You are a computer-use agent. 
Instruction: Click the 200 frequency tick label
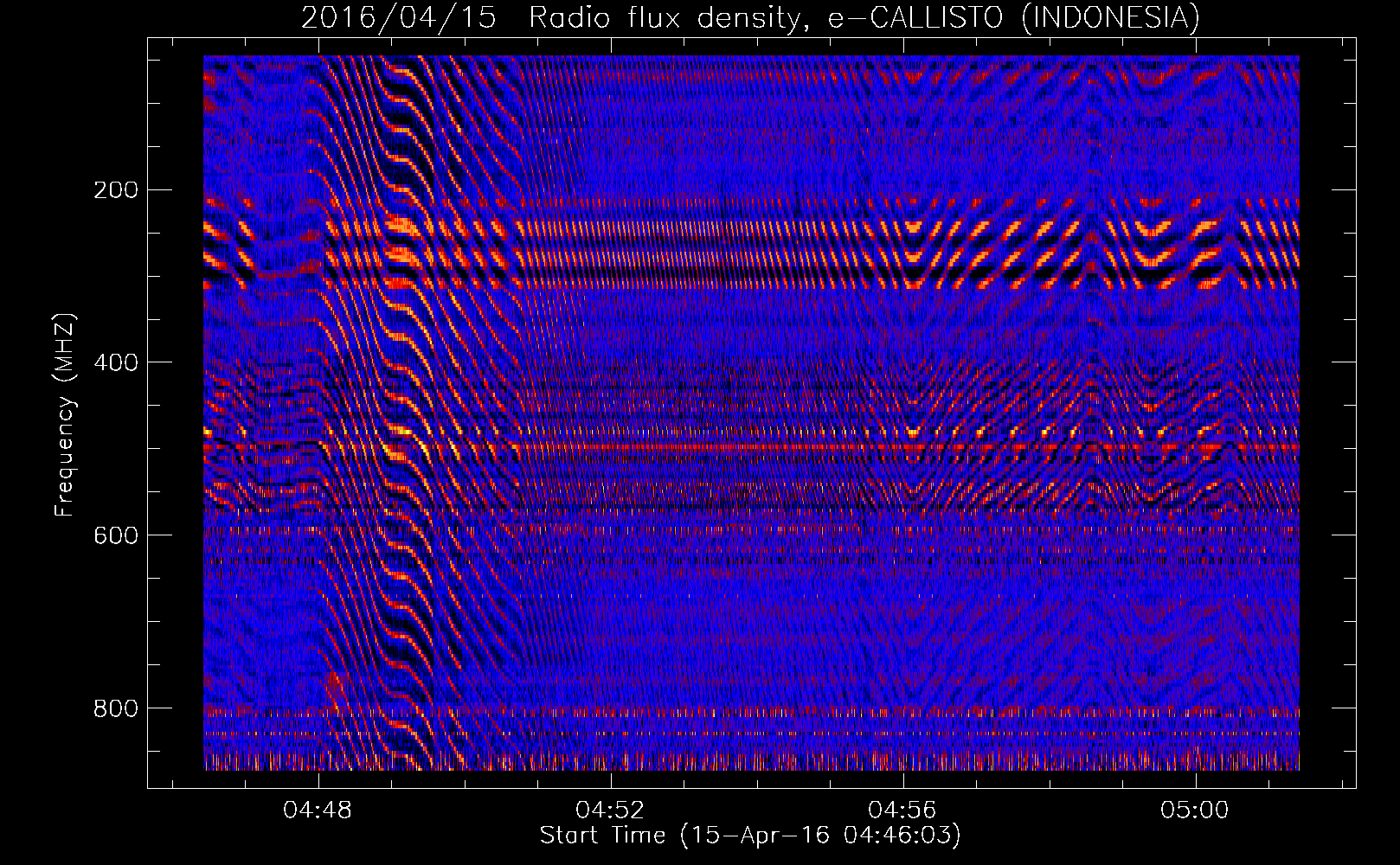116,189
